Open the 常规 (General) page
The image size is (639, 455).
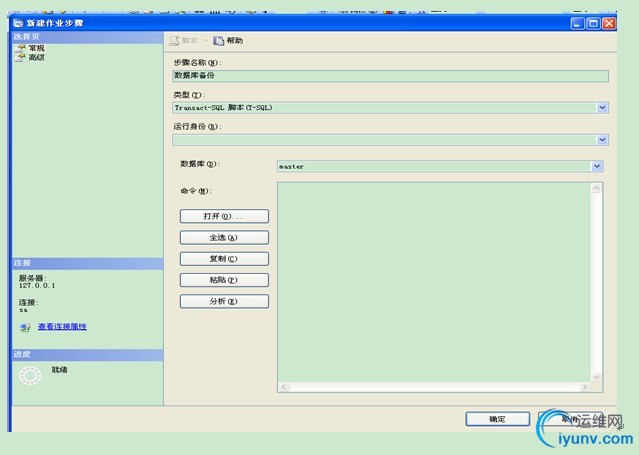click(36, 48)
